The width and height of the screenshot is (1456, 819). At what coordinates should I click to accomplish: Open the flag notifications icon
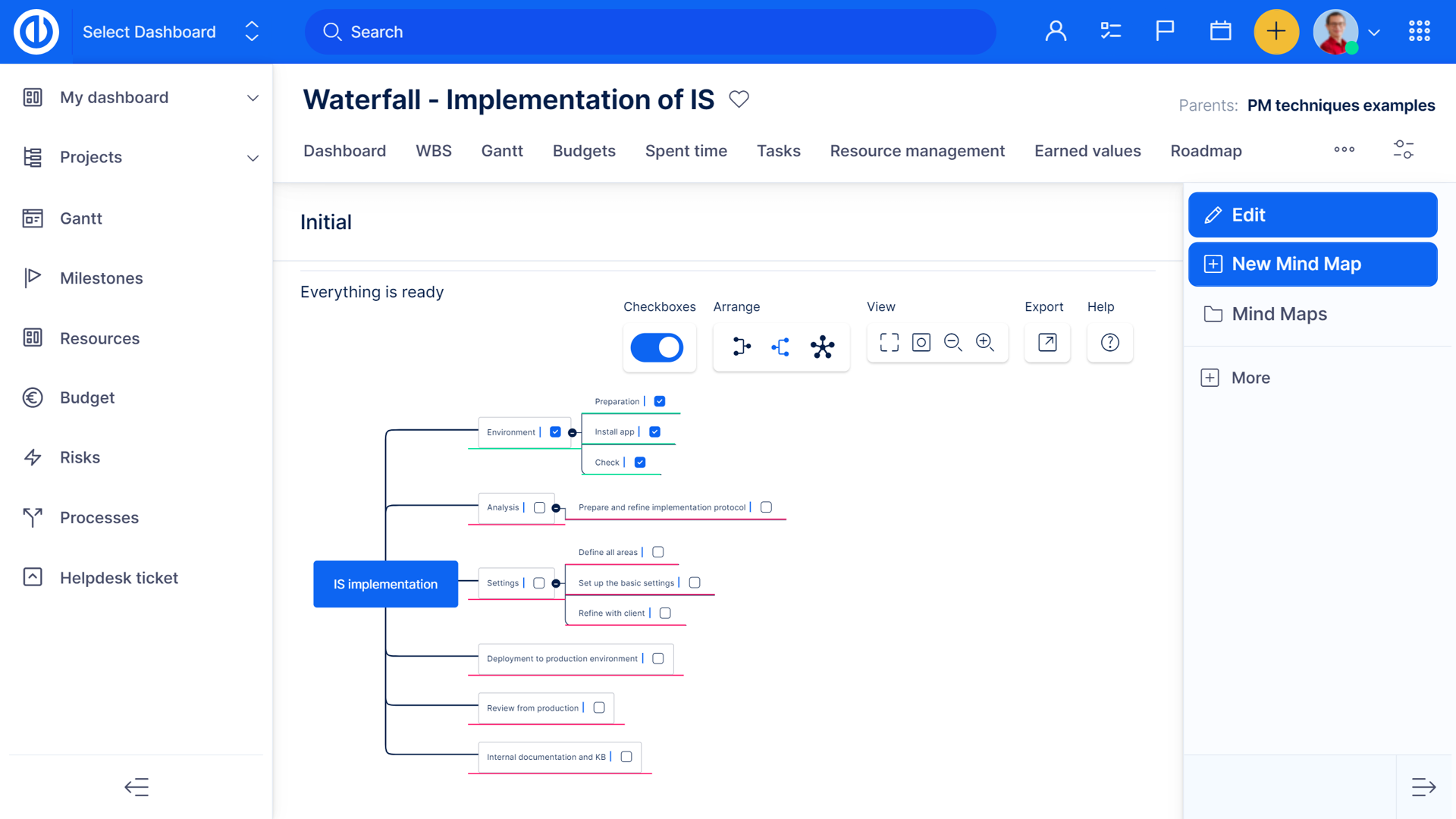coord(1164,31)
